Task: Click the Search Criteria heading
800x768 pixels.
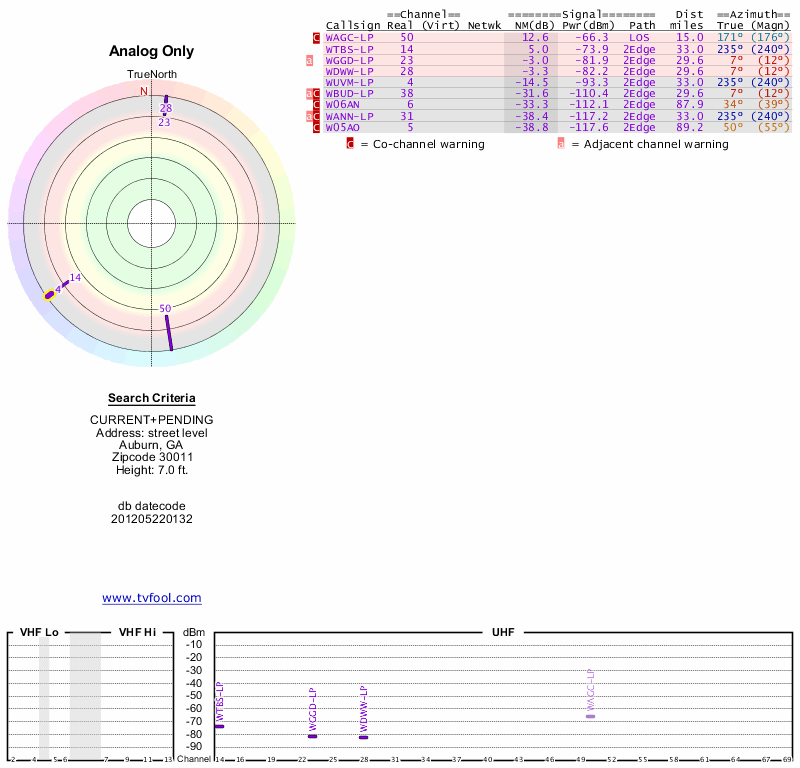Action: pyautogui.click(x=152, y=398)
